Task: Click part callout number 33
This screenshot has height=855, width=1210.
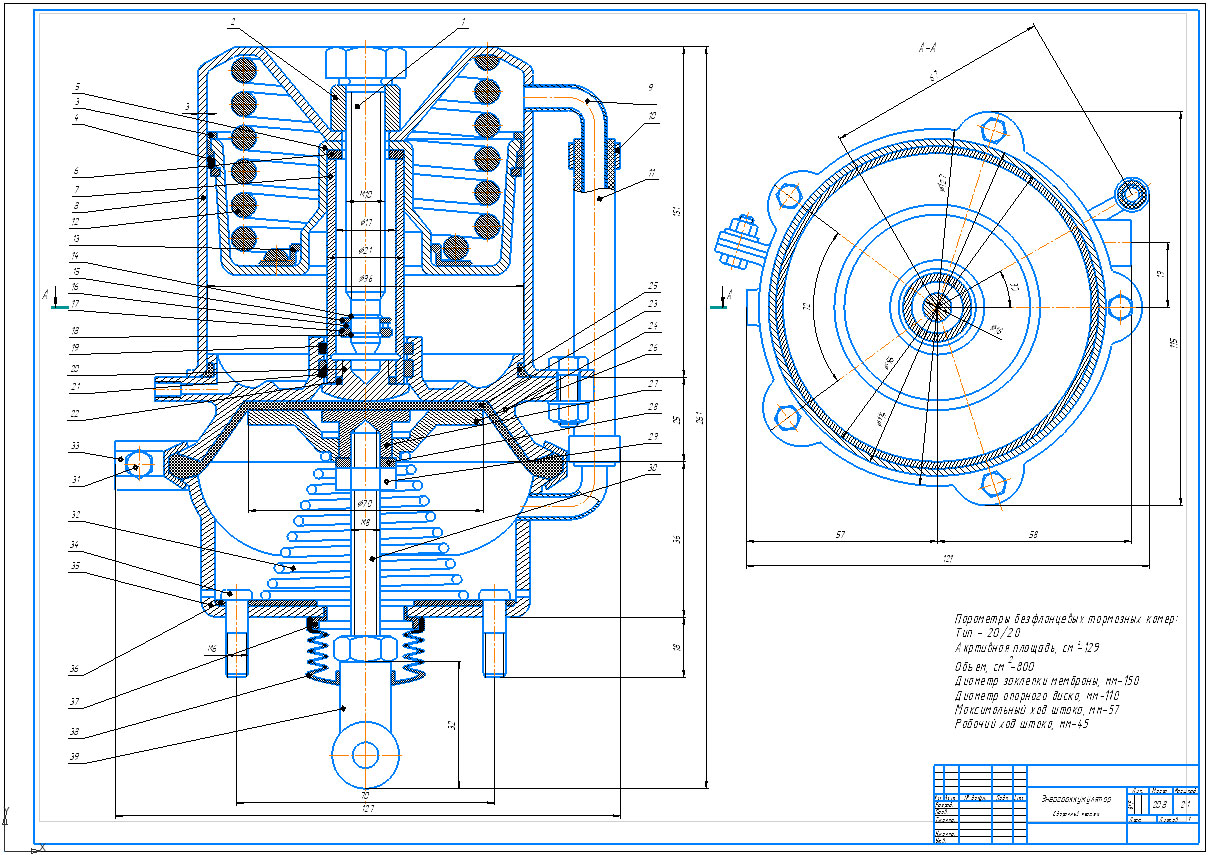Action: [76, 446]
